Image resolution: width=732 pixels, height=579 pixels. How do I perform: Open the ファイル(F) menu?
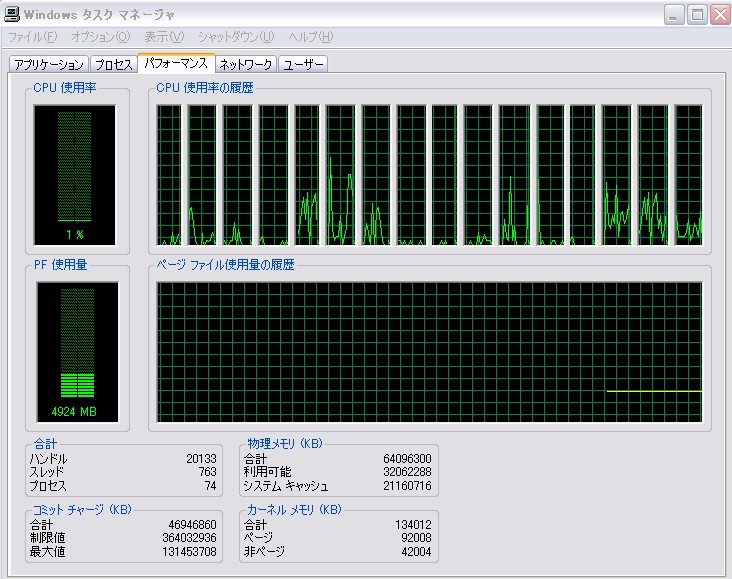click(x=32, y=36)
